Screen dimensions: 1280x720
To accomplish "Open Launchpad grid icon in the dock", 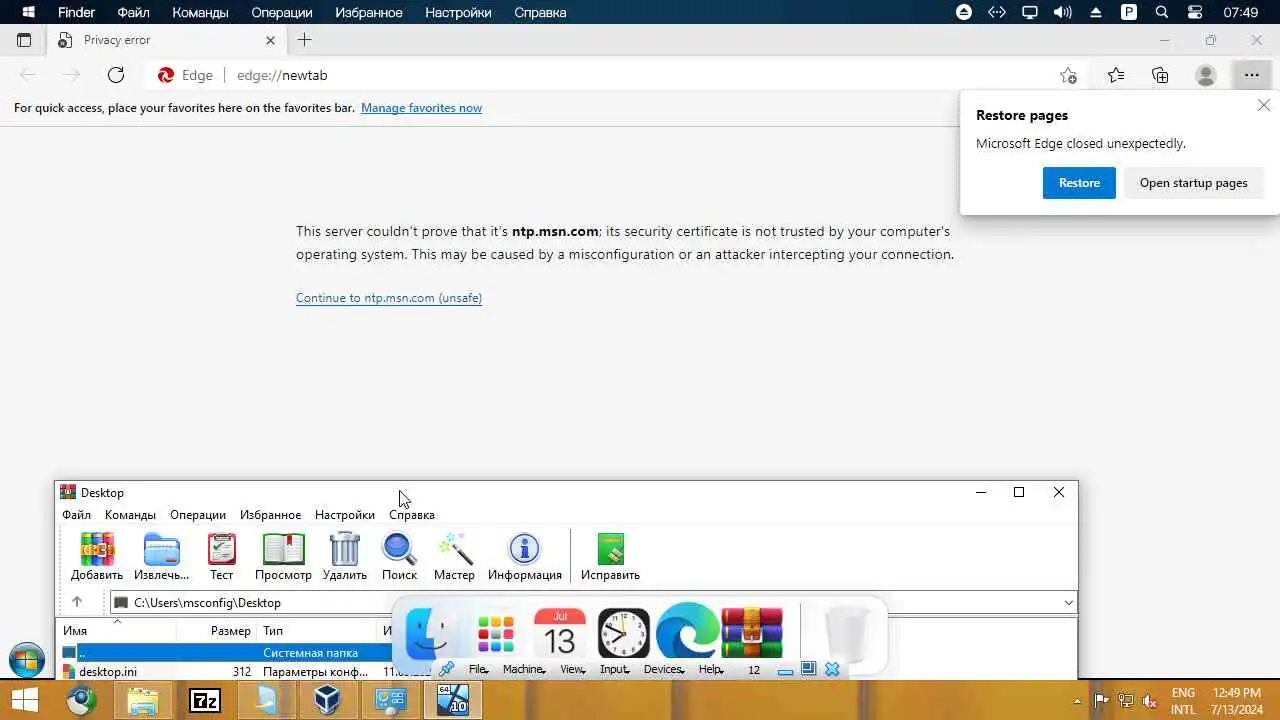I will click(495, 633).
